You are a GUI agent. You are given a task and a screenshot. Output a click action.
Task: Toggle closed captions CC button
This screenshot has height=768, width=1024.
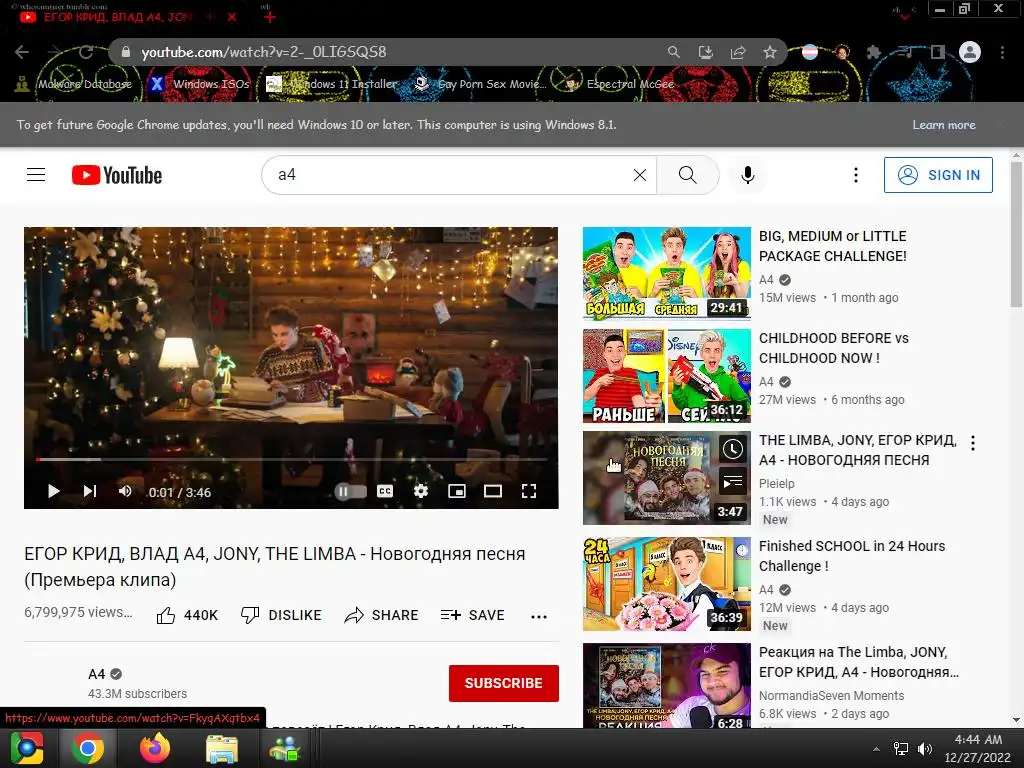385,491
